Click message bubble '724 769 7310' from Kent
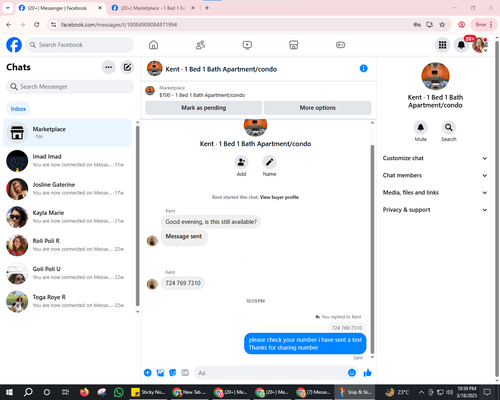 click(x=183, y=283)
